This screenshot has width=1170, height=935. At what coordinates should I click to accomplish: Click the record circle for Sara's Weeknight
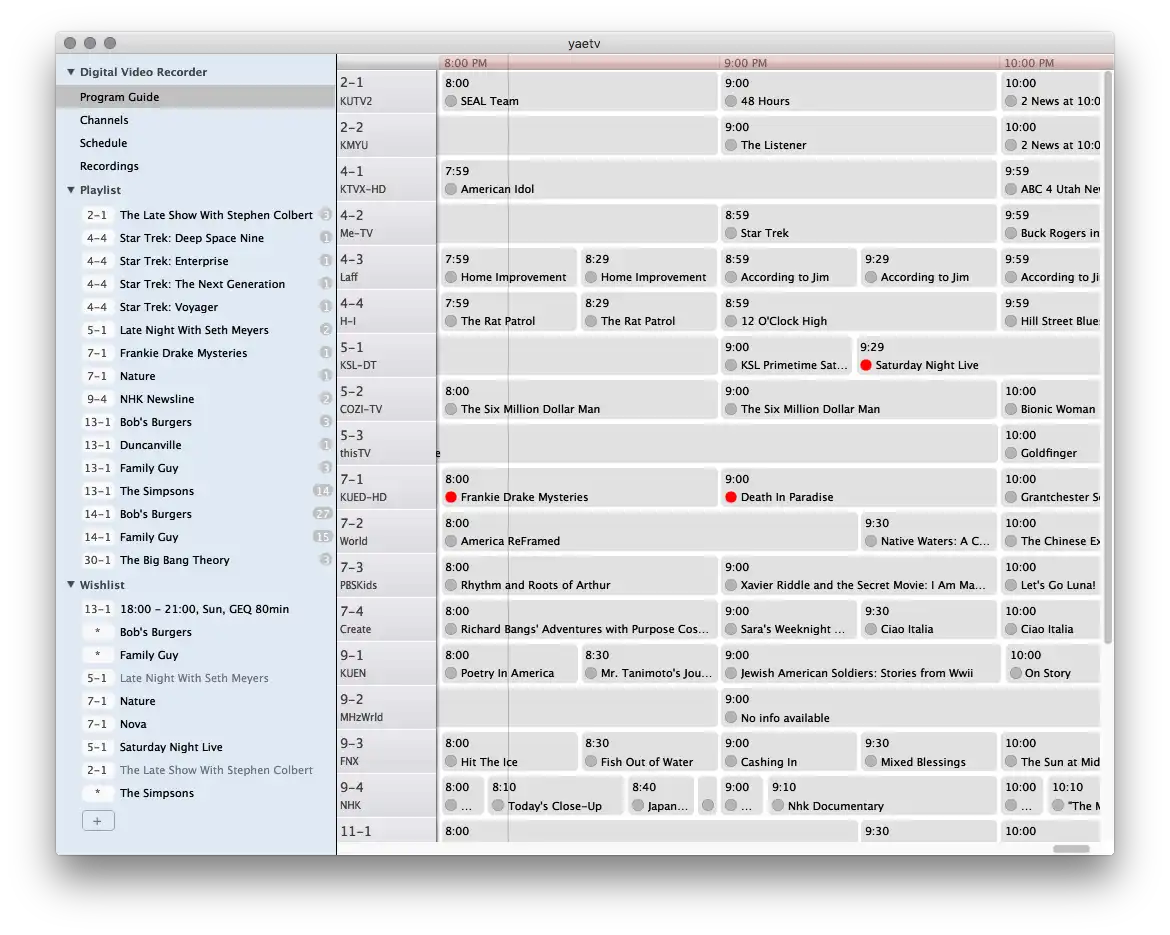(731, 629)
